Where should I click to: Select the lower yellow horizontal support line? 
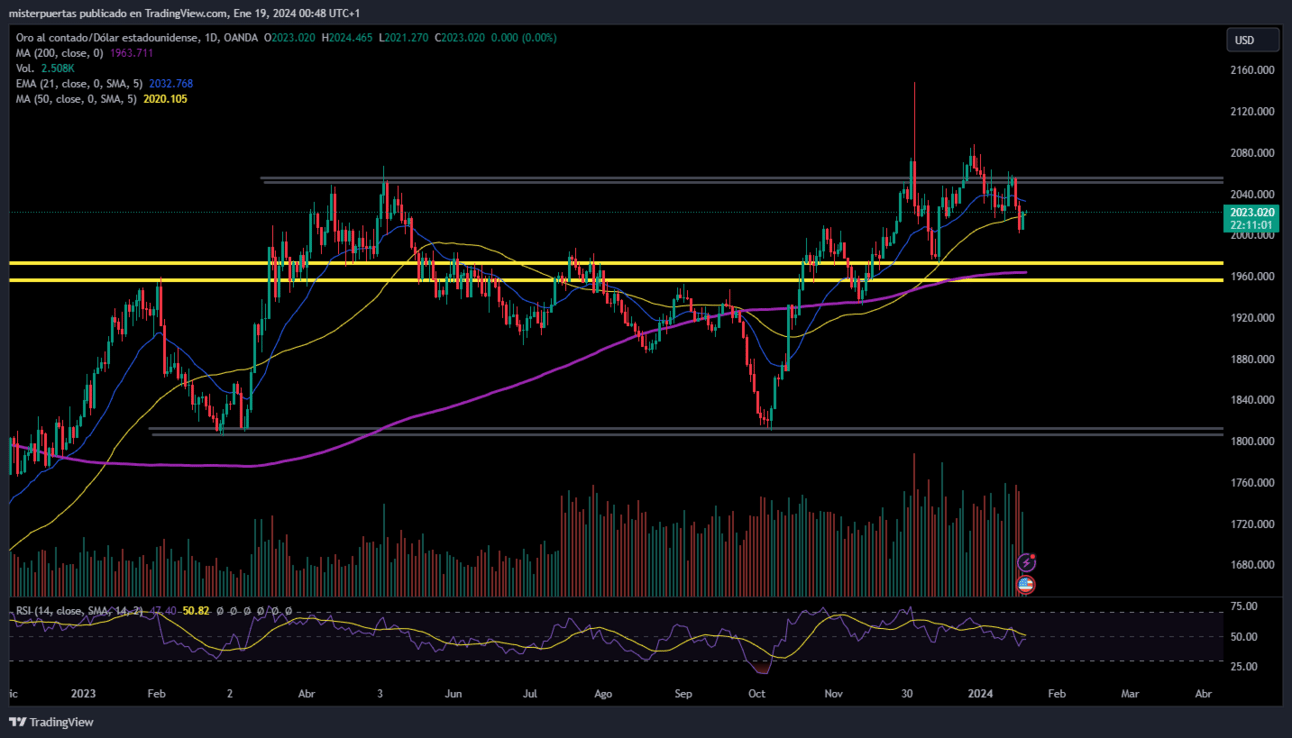point(616,280)
